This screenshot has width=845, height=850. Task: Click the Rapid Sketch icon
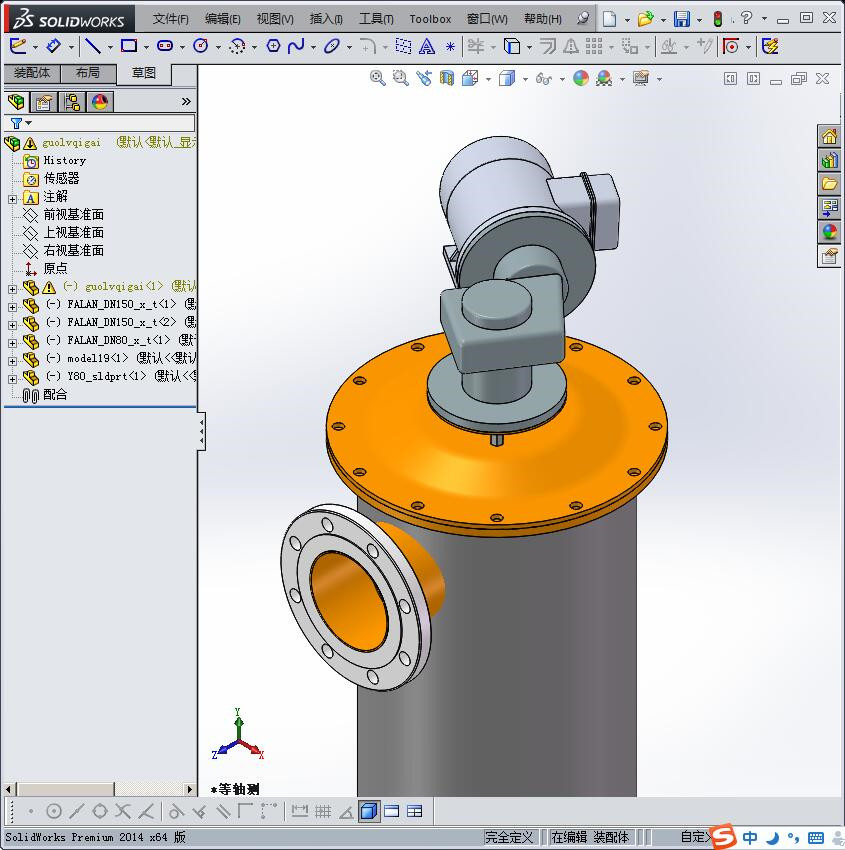point(770,46)
